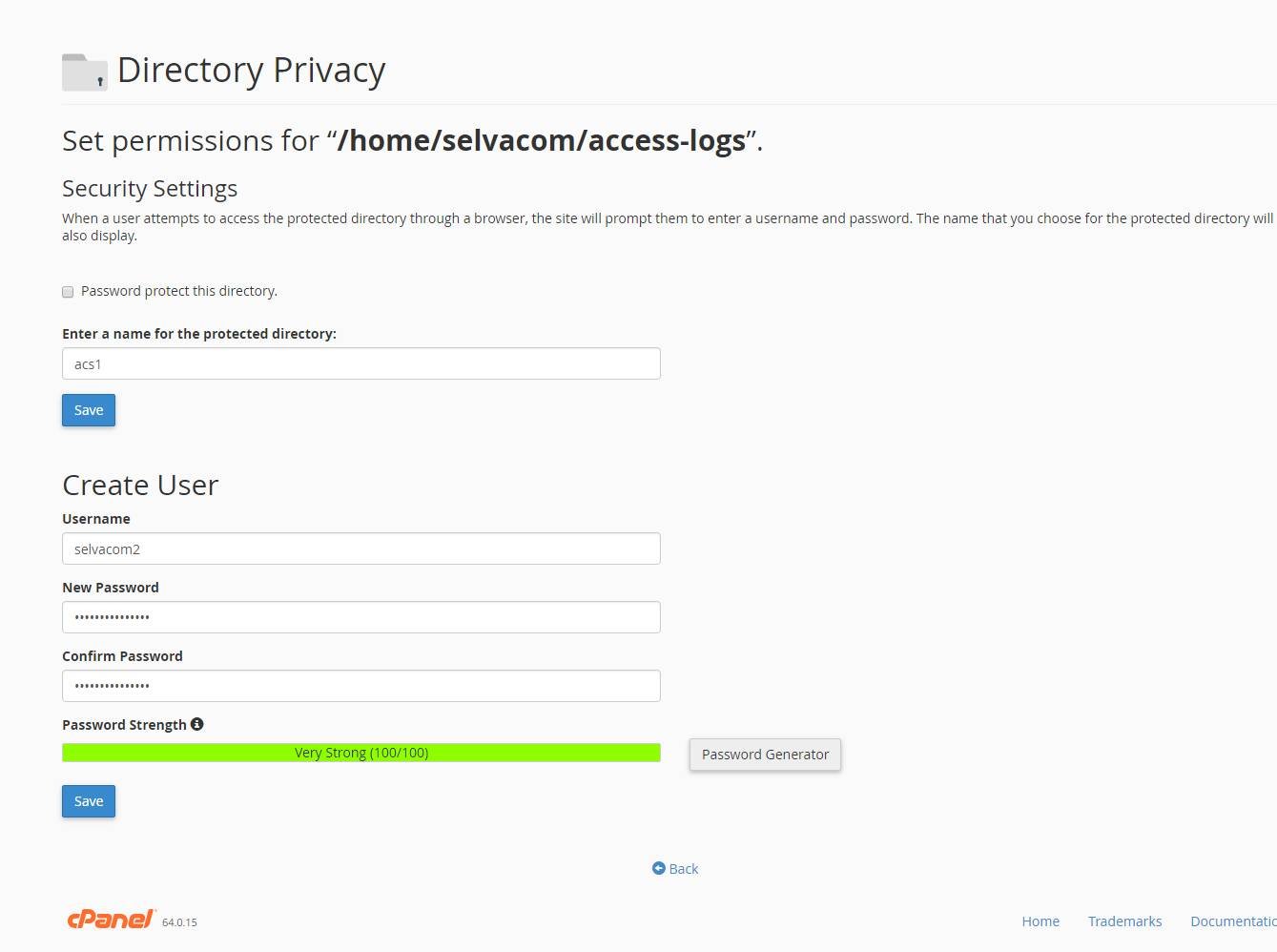Click the New Password field
The width and height of the screenshot is (1277, 952).
pyautogui.click(x=361, y=617)
